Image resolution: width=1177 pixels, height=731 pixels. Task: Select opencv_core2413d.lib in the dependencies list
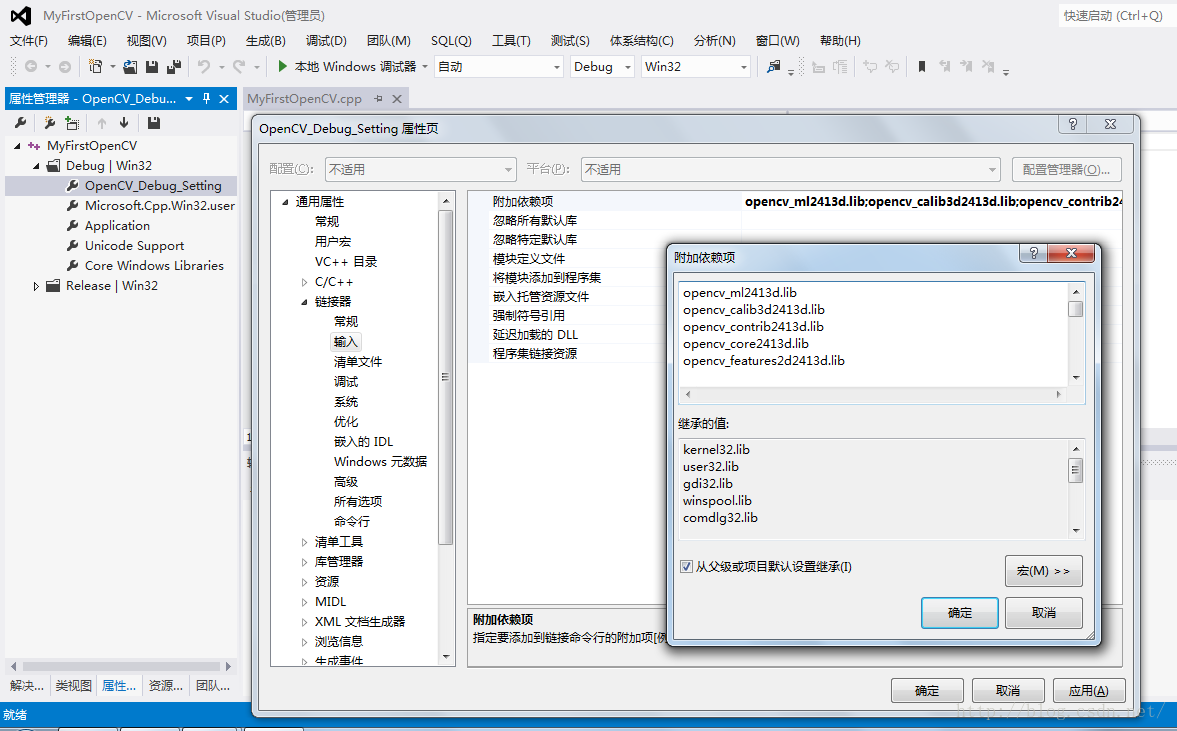745,344
